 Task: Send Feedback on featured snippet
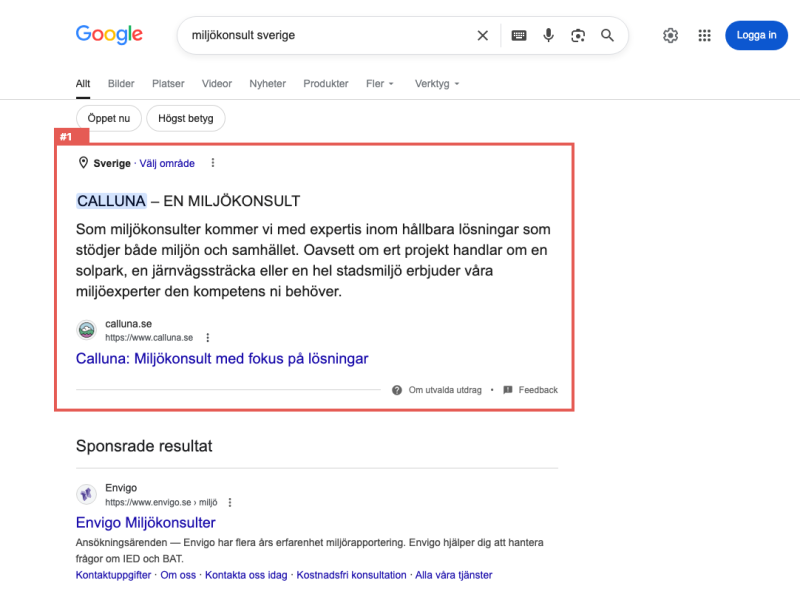[538, 390]
